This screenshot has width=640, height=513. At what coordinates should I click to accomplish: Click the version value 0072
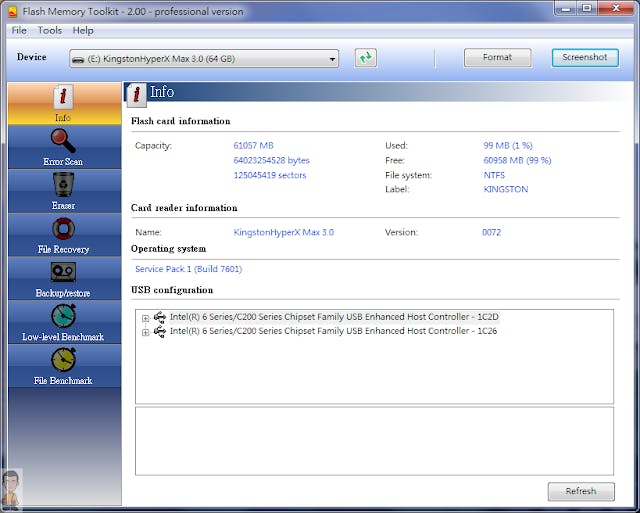[491, 232]
